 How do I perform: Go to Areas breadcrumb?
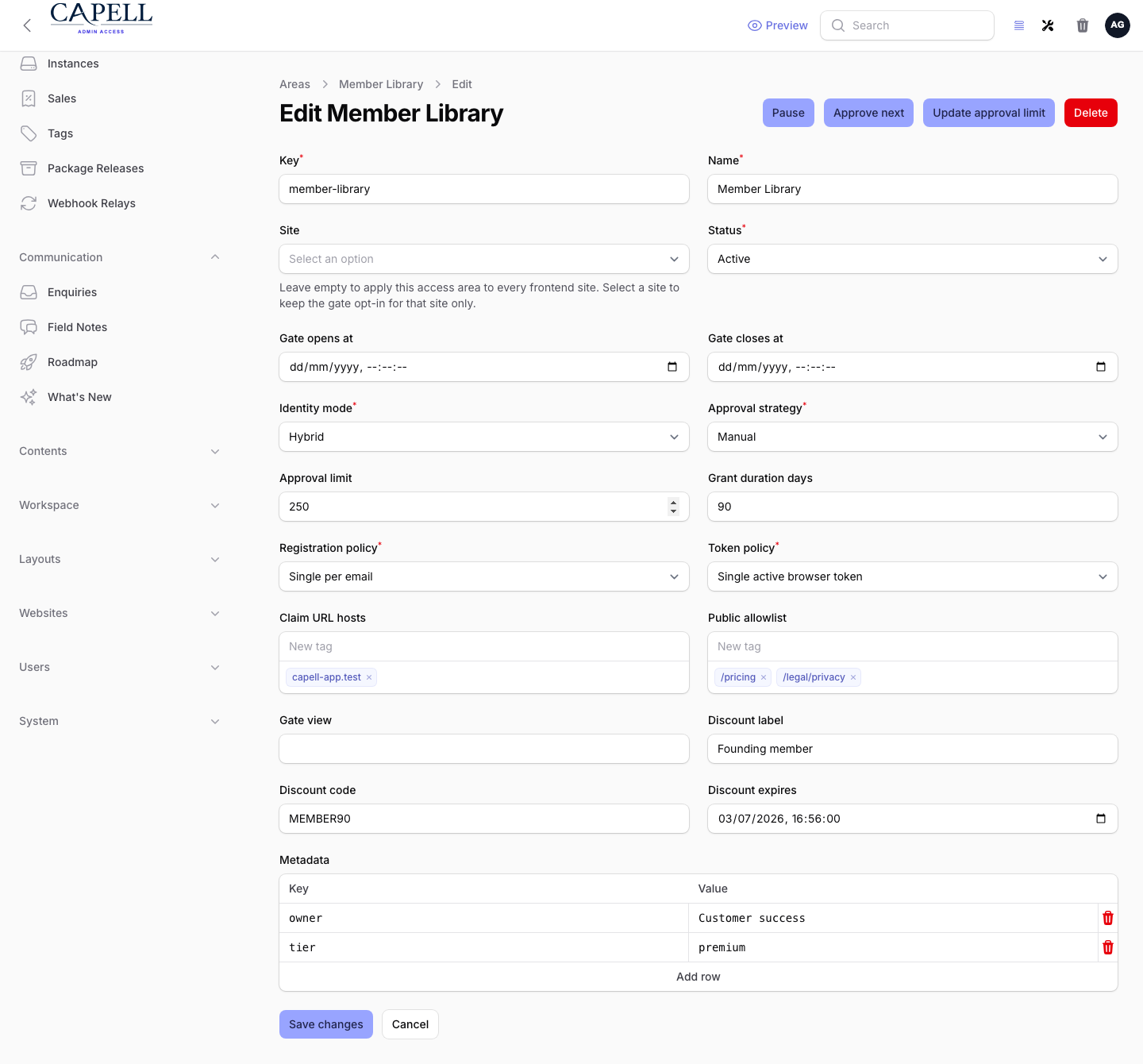click(294, 84)
